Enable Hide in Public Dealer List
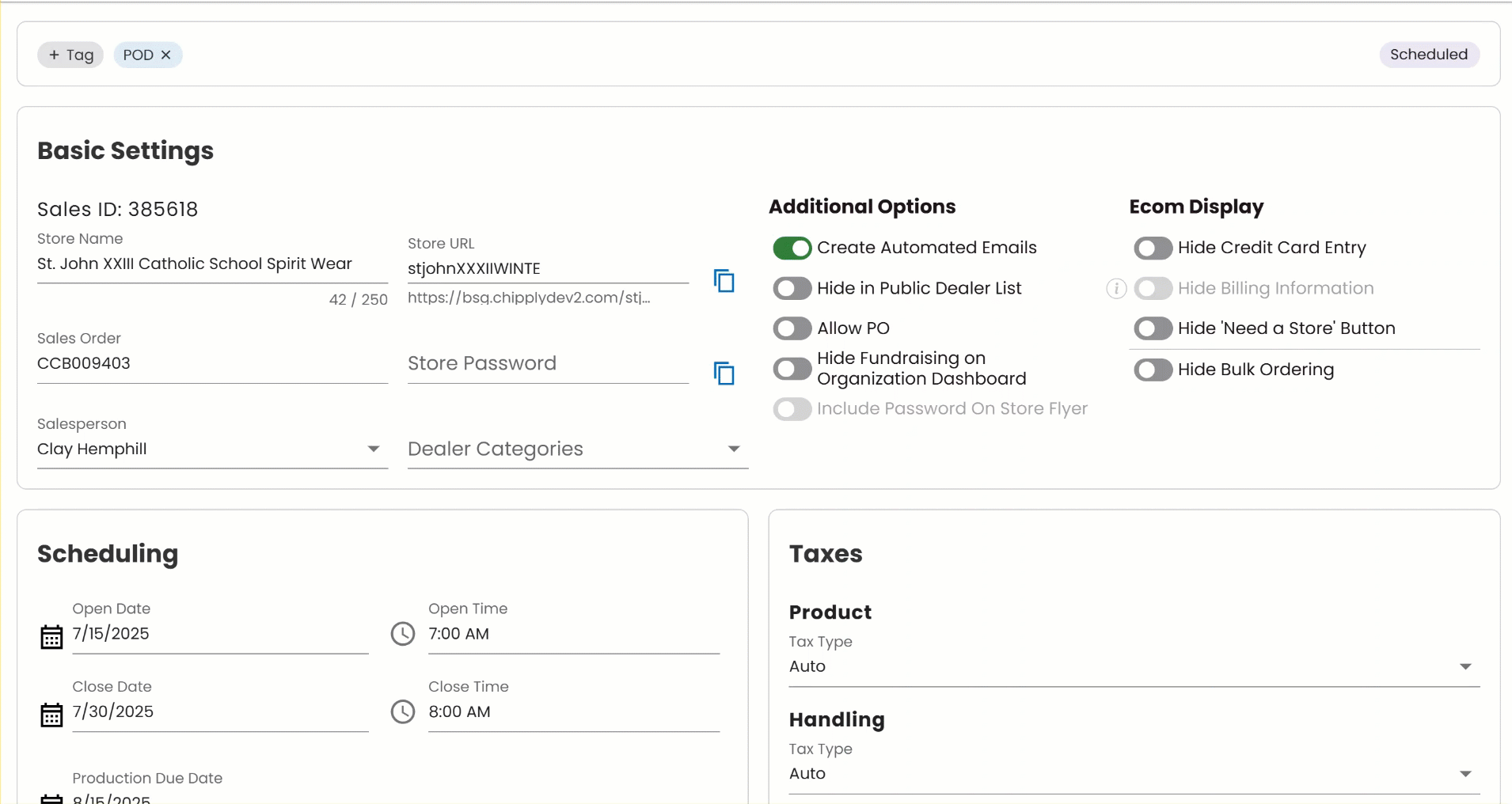Screen dimensions: 1512x804 (x=792, y=289)
